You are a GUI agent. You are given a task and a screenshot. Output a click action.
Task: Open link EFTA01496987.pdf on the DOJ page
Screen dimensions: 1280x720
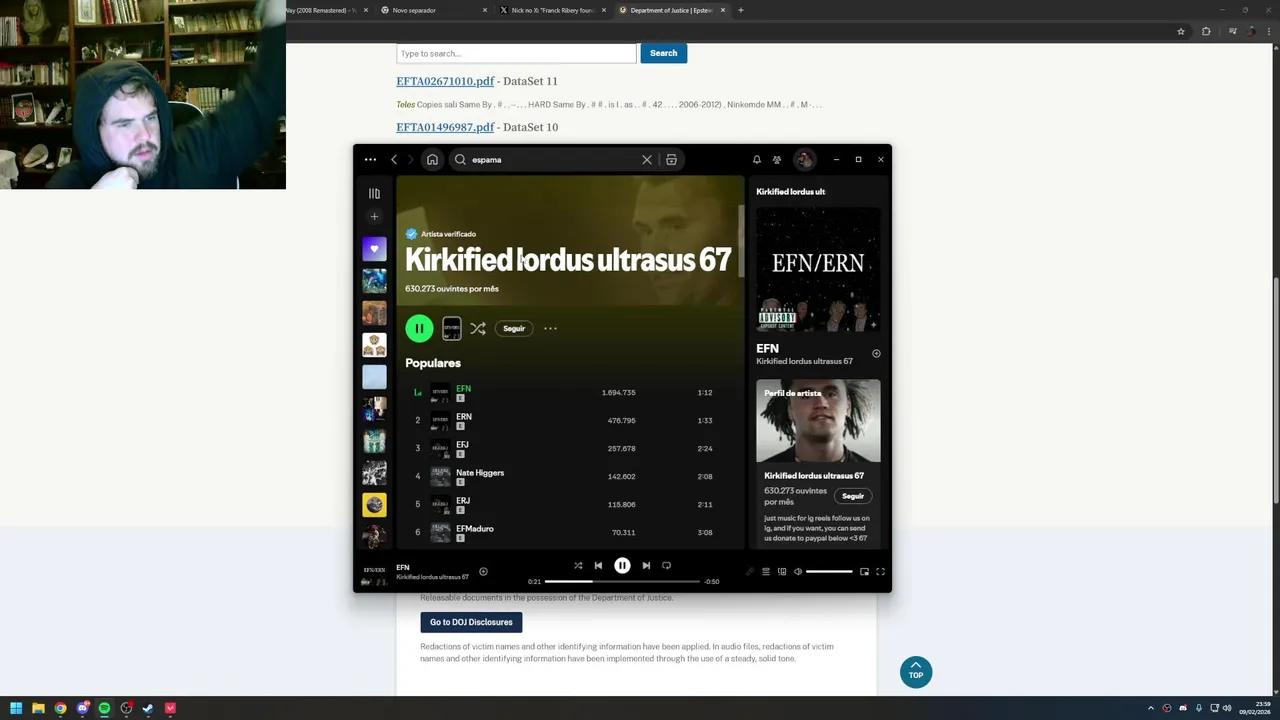(x=445, y=127)
